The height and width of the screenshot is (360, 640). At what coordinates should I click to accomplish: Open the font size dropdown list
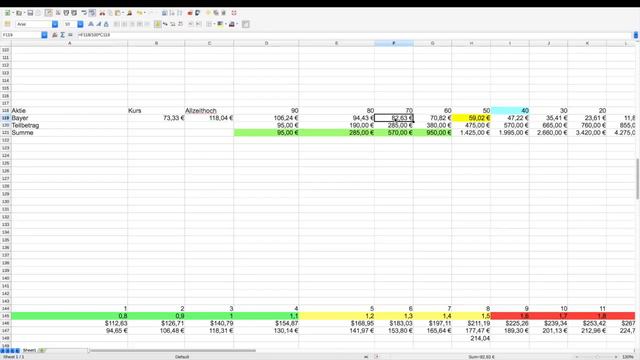point(80,24)
